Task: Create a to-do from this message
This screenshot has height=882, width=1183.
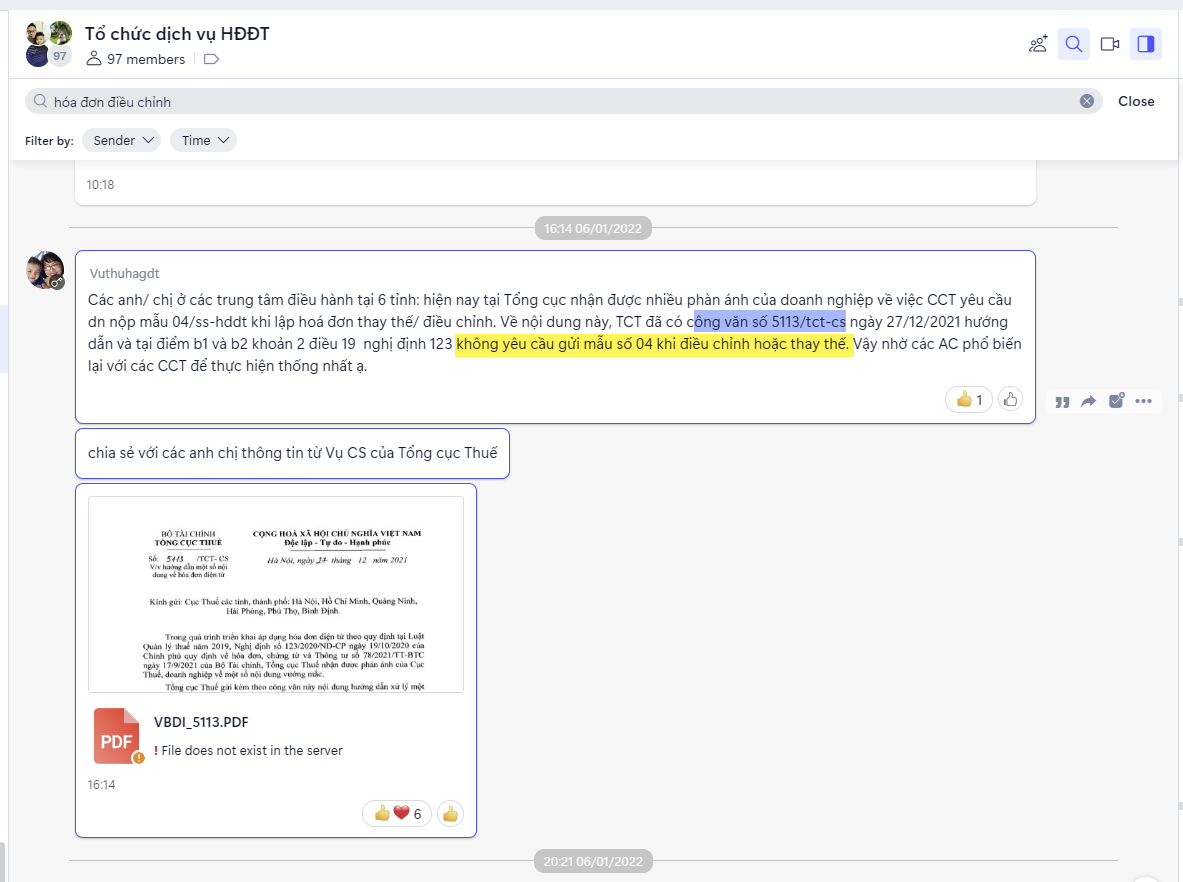Action: [x=1116, y=401]
